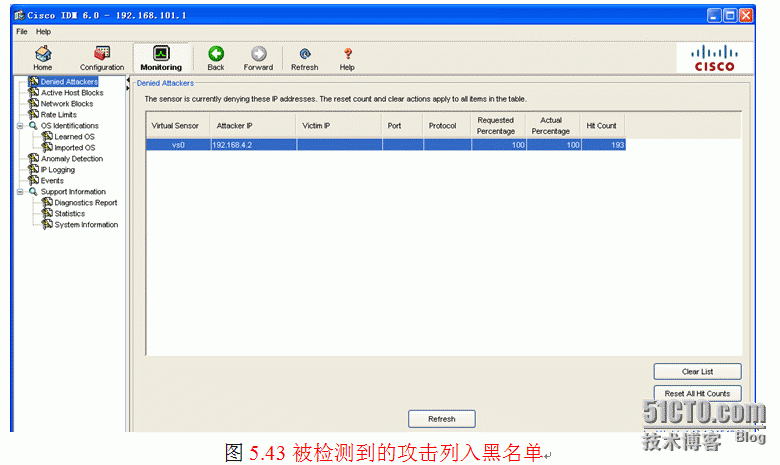Screen dimensions: 780x465
Task: Click the OS Identifications magnifier icon
Action: (x=33, y=125)
